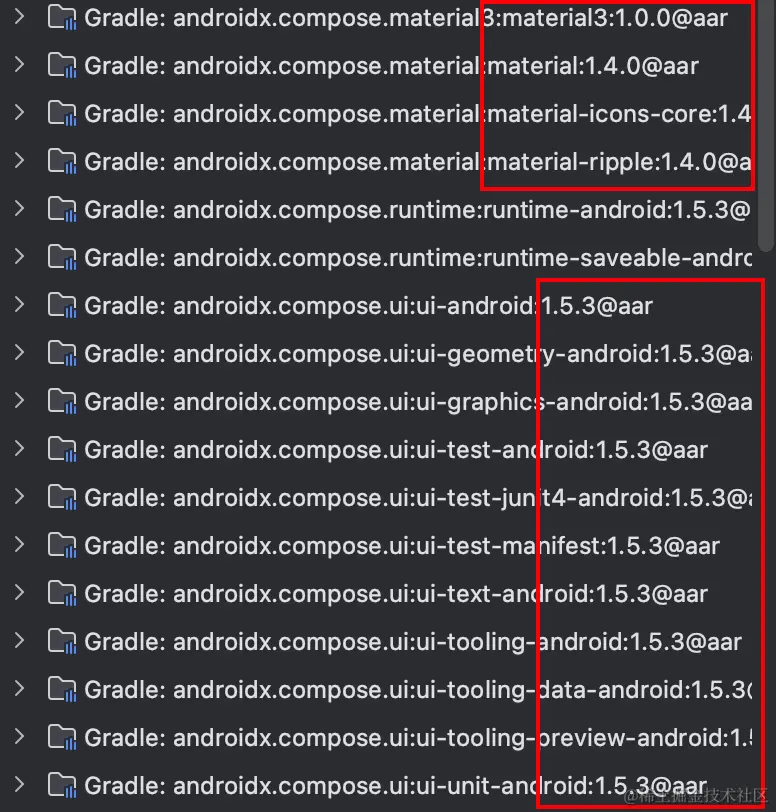Image resolution: width=776 pixels, height=812 pixels.
Task: Click library icon of runtime-saveable-android row
Action: tap(62, 258)
